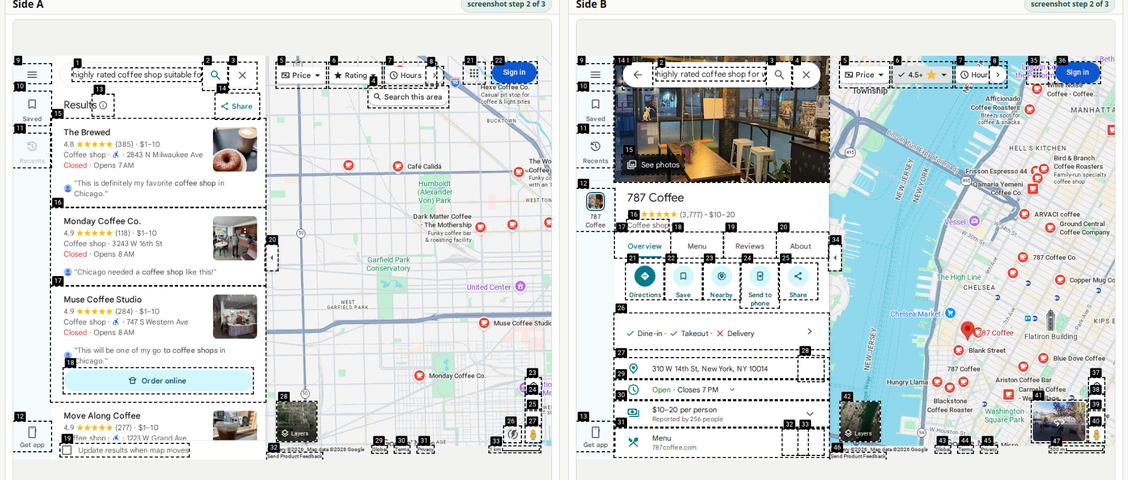This screenshot has width=1128, height=480.
Task: Open the Street View thumbnail in Side B
Action: pos(1058,421)
